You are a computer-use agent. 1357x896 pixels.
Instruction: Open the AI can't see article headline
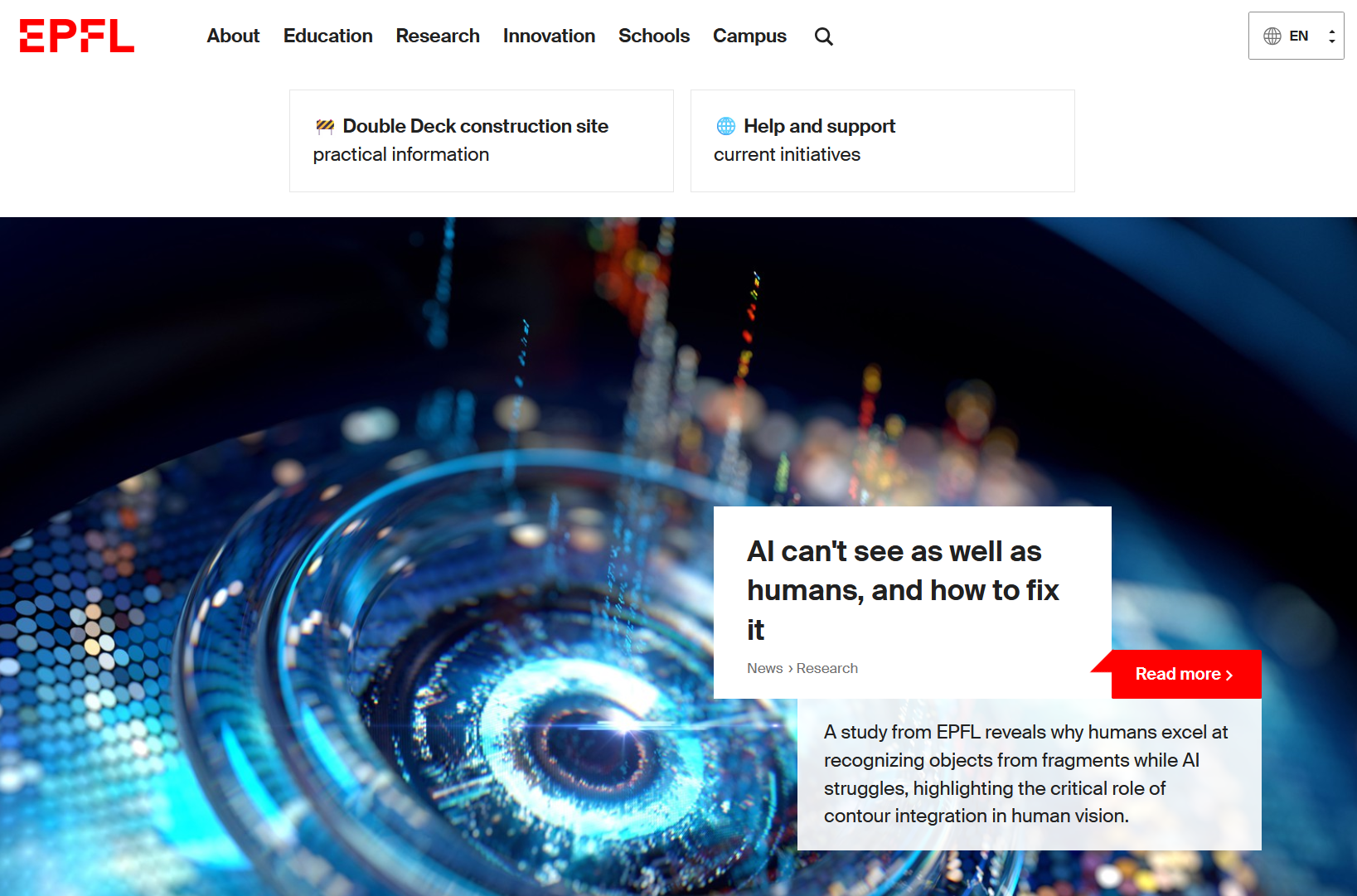904,590
